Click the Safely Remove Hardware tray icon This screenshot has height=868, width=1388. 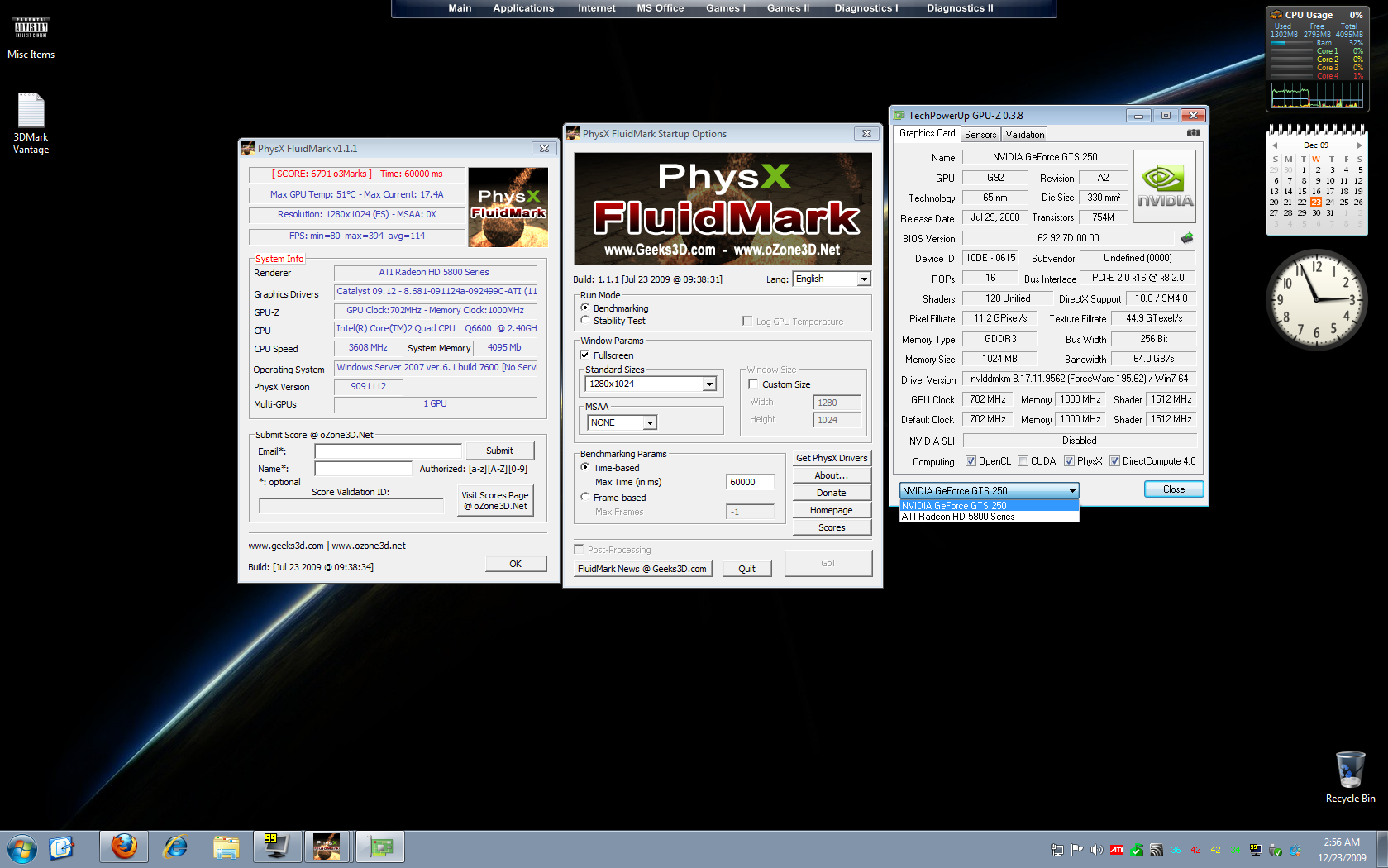tap(1276, 849)
